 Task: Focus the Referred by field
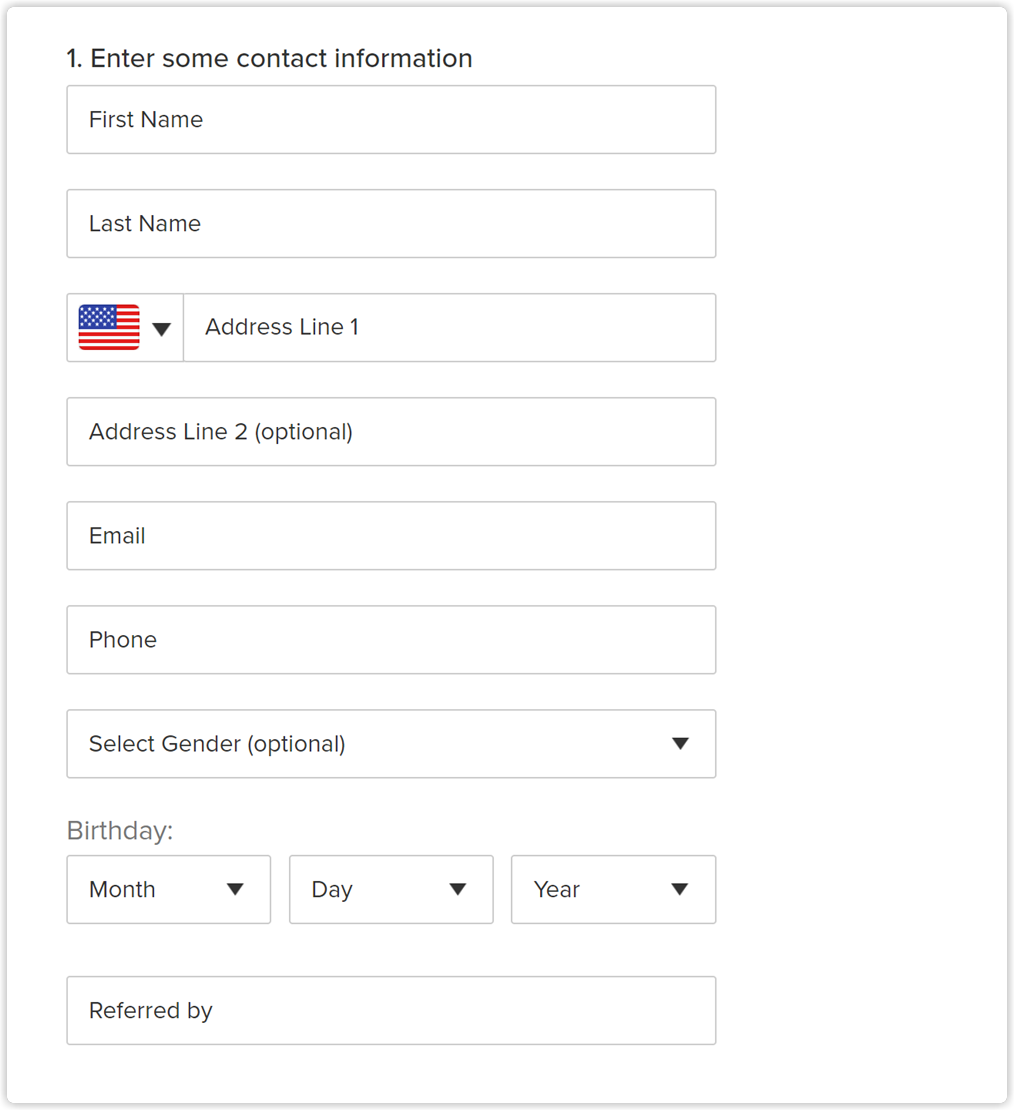coord(391,1011)
